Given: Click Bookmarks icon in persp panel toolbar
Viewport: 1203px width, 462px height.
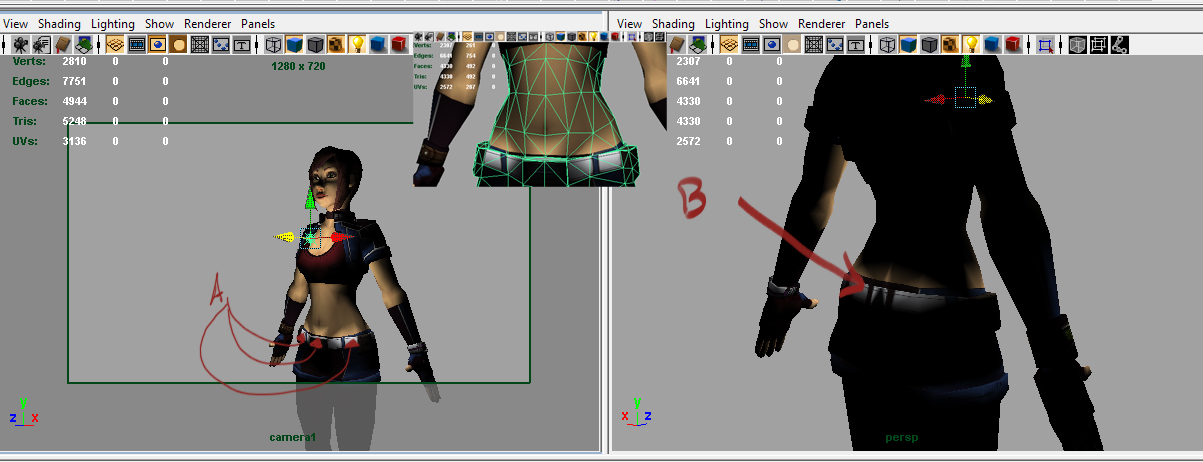Looking at the screenshot, I should 677,44.
